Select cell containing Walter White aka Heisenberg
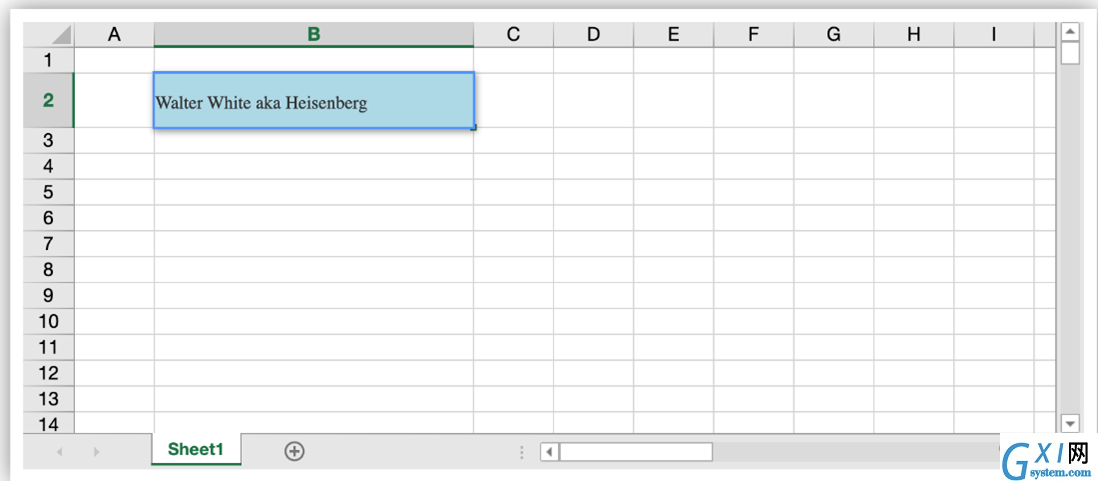 [x=314, y=100]
